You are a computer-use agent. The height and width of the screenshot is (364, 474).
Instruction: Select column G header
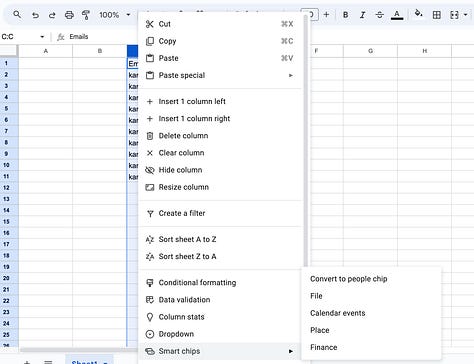click(370, 51)
